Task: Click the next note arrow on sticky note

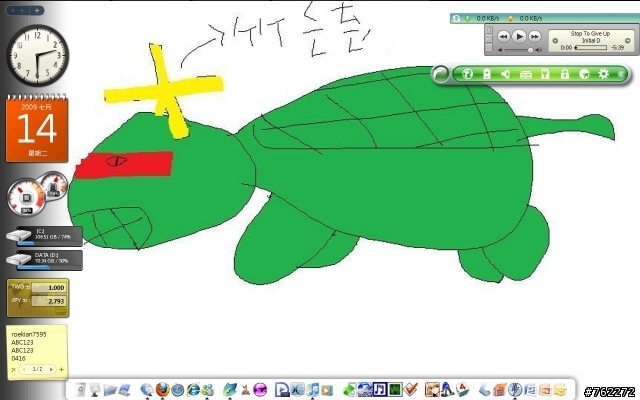Action: 51,369
